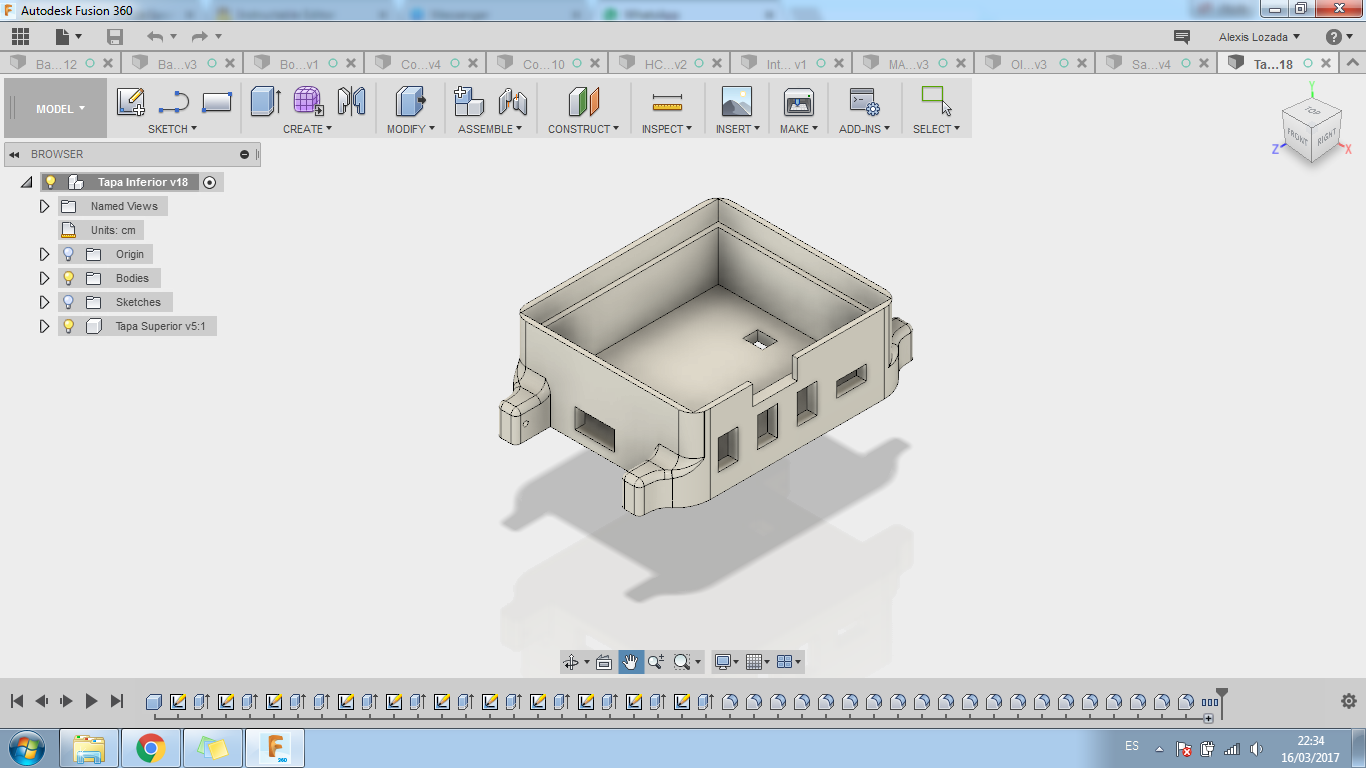
Task: Click the 3D Print icon under Make
Action: [798, 102]
